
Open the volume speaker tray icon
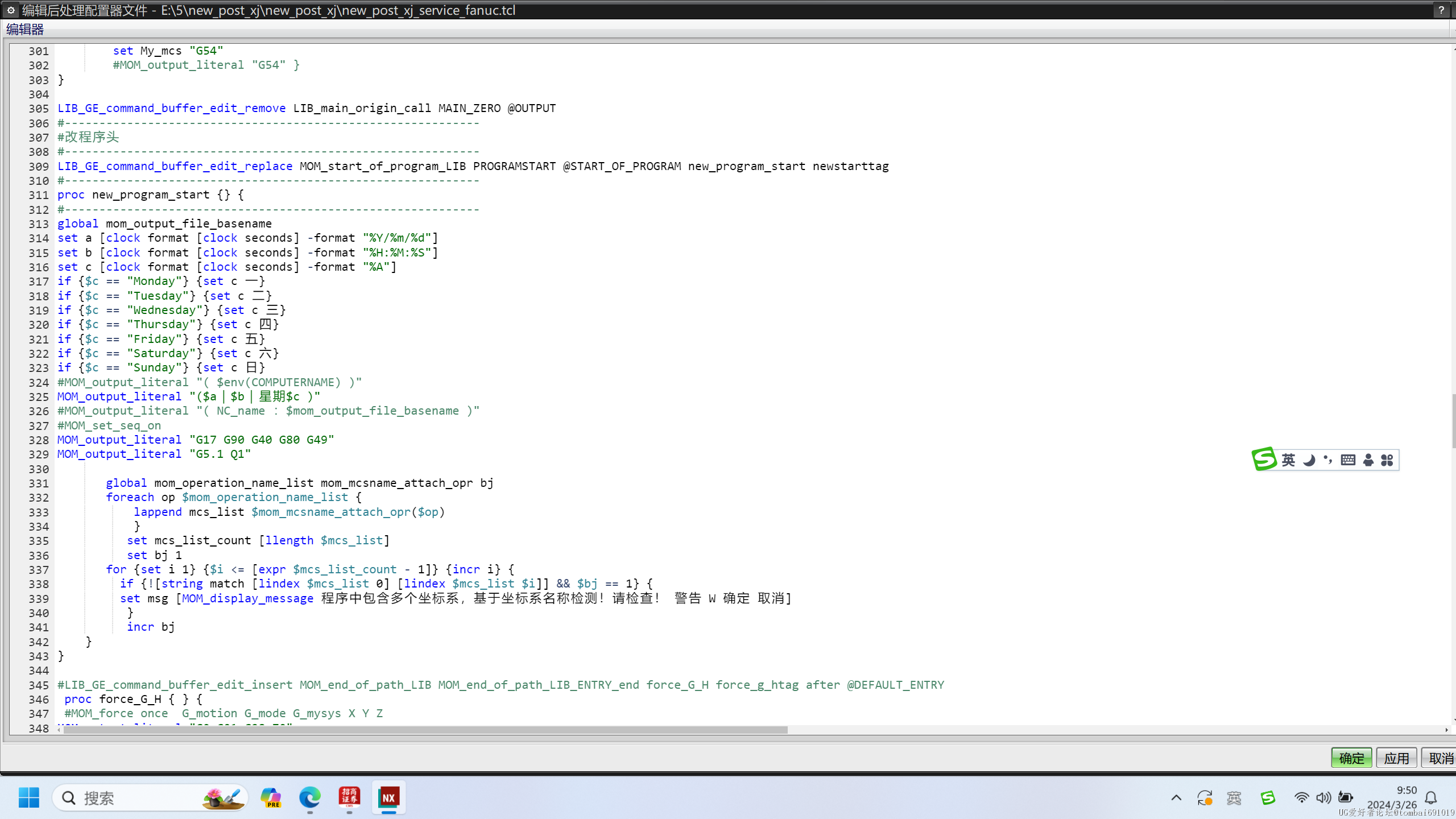click(1323, 798)
